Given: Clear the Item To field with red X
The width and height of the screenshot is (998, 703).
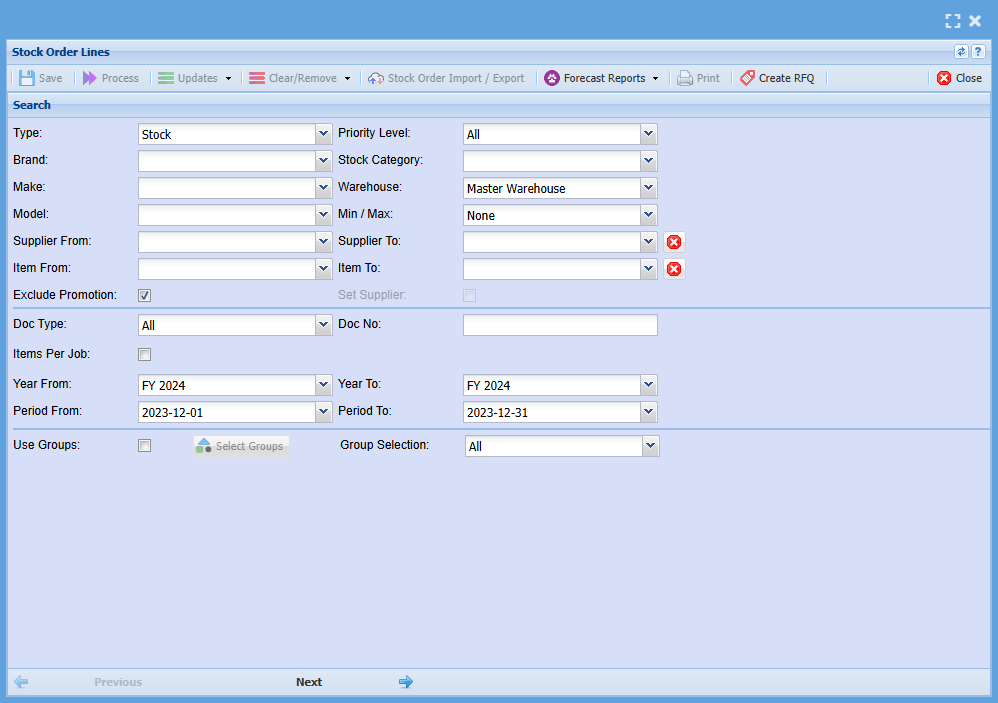Looking at the screenshot, I should coord(674,269).
